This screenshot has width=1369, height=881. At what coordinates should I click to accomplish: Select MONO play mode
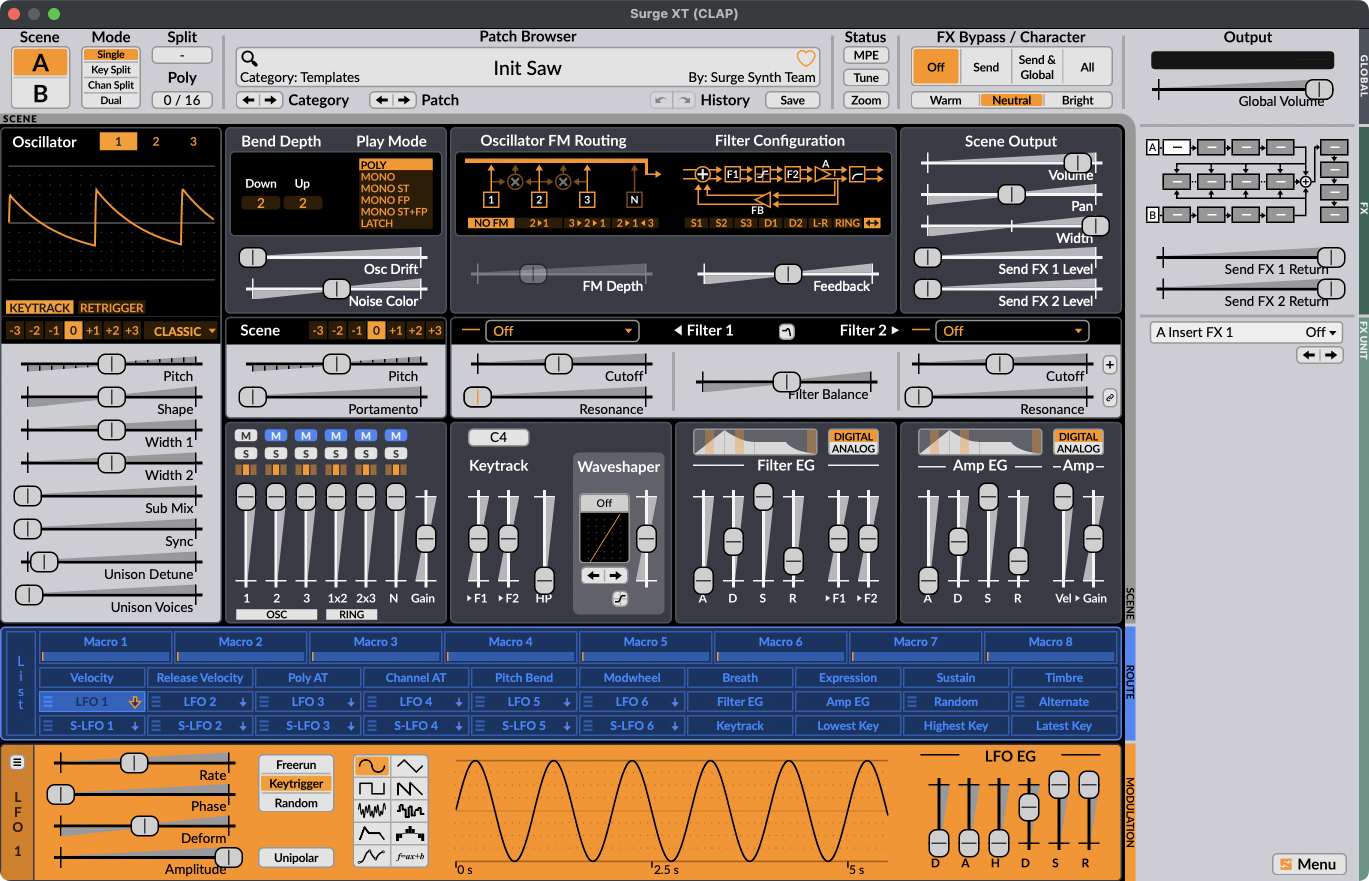click(x=396, y=177)
